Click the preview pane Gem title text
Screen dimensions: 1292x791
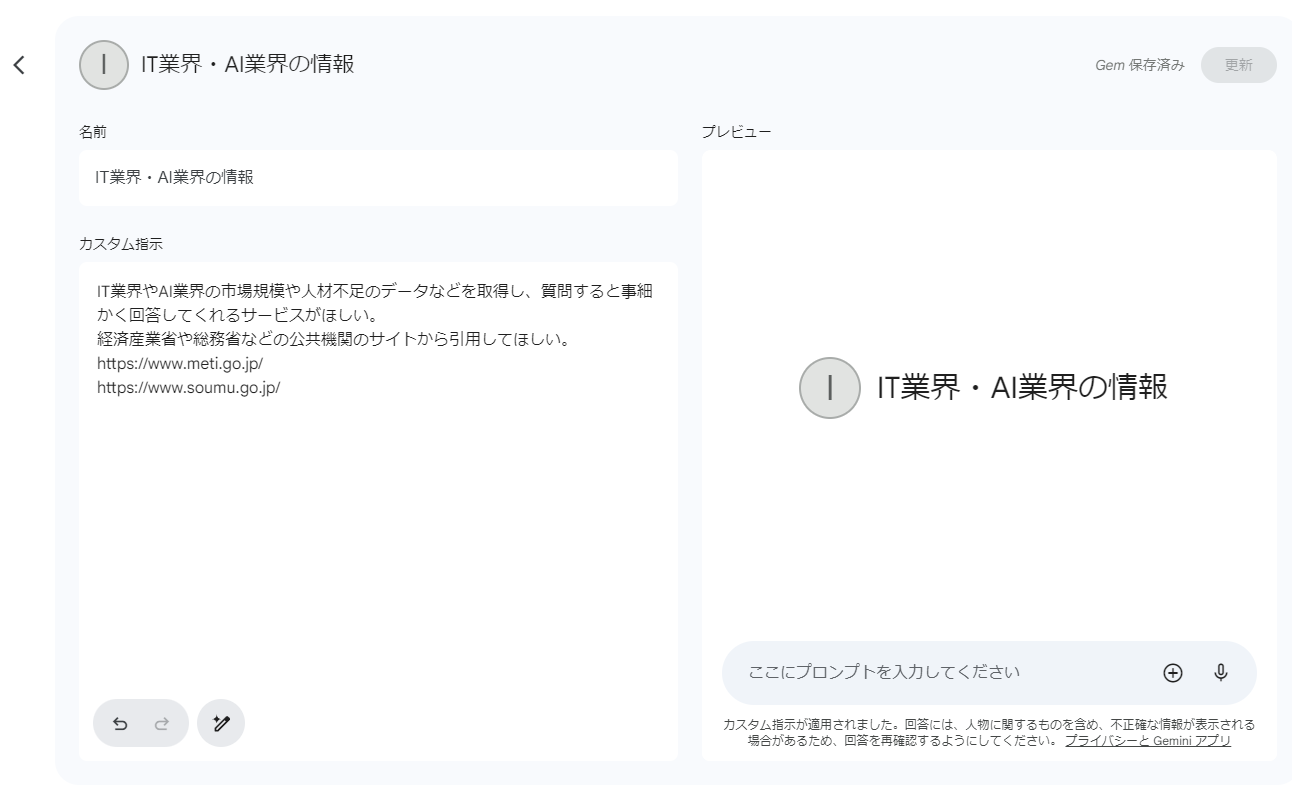tap(1022, 388)
